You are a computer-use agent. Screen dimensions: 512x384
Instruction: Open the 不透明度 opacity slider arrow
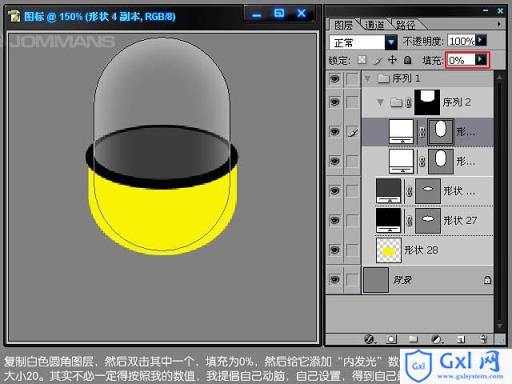click(480, 40)
